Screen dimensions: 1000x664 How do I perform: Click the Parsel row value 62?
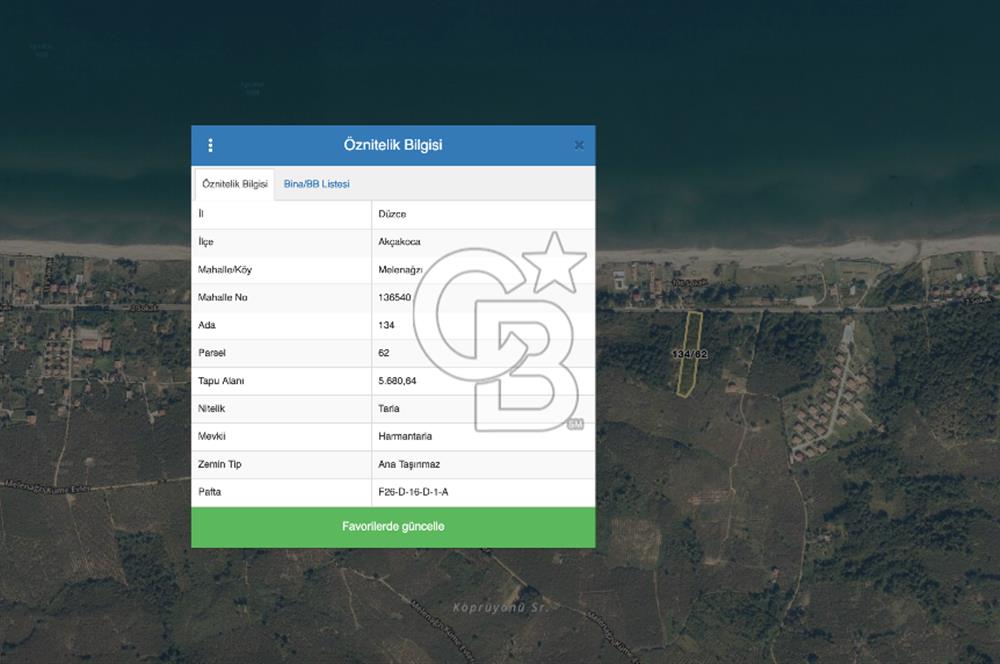point(384,353)
